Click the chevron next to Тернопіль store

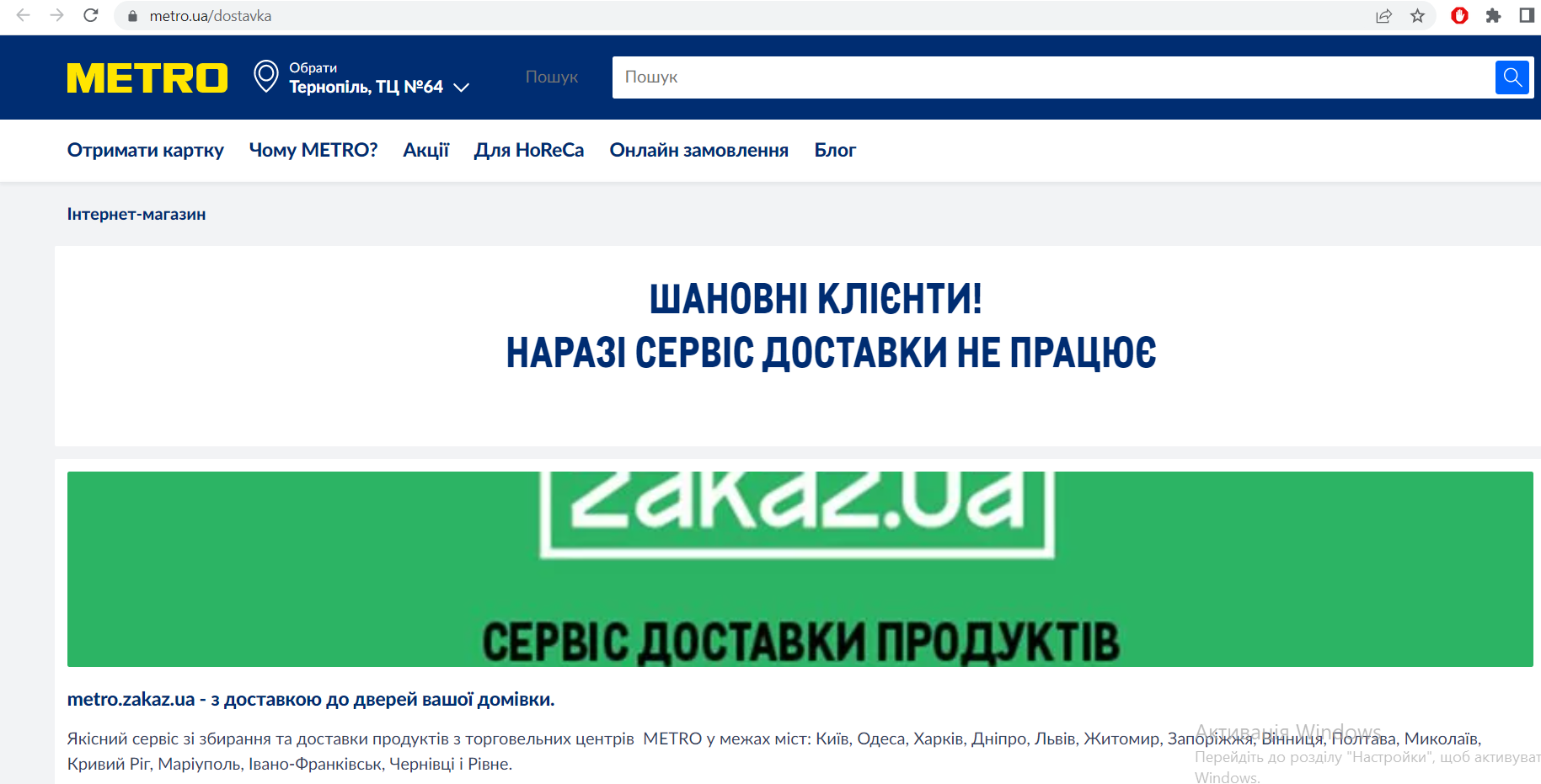click(x=461, y=88)
